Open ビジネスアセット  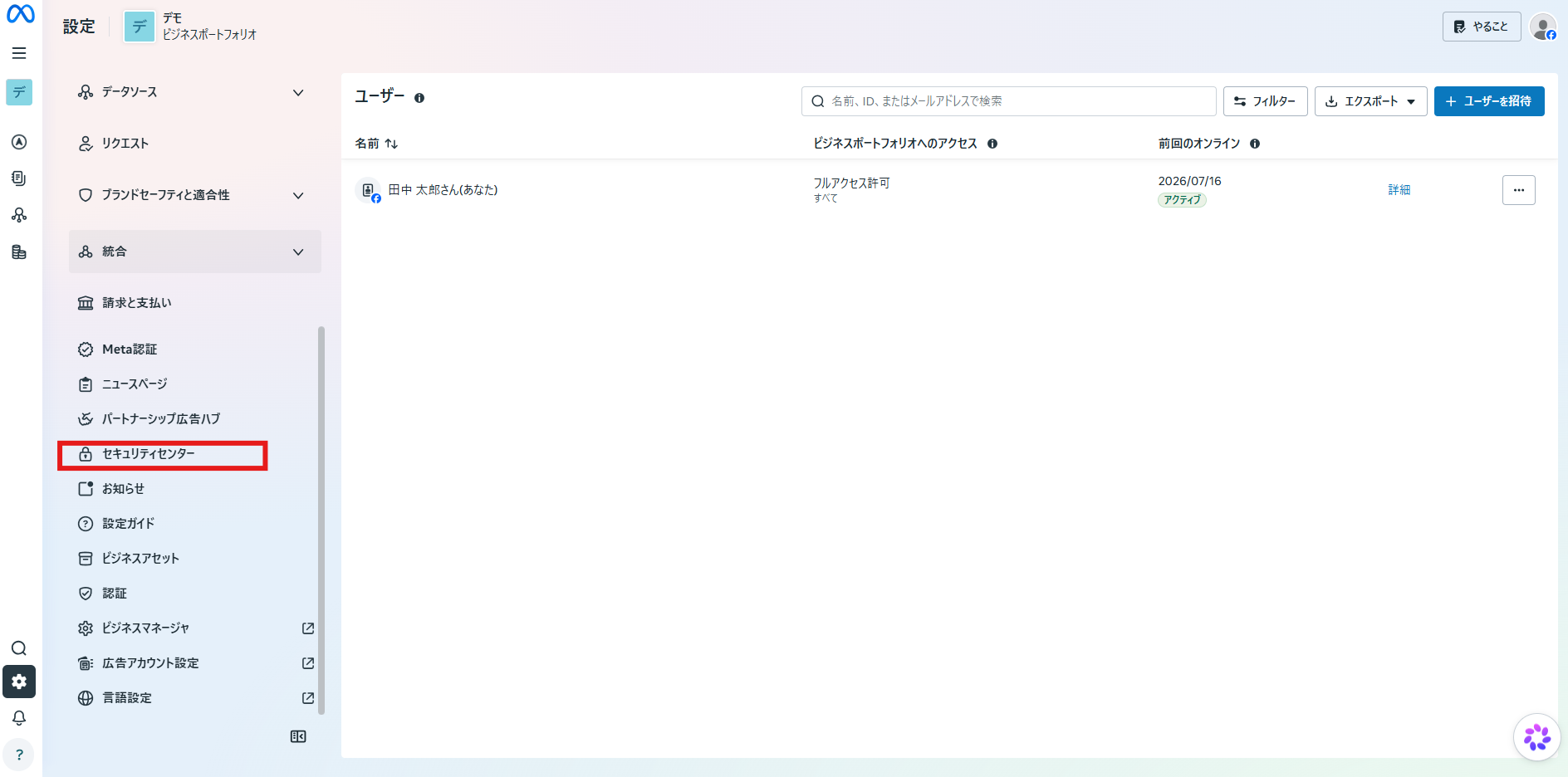pos(195,559)
